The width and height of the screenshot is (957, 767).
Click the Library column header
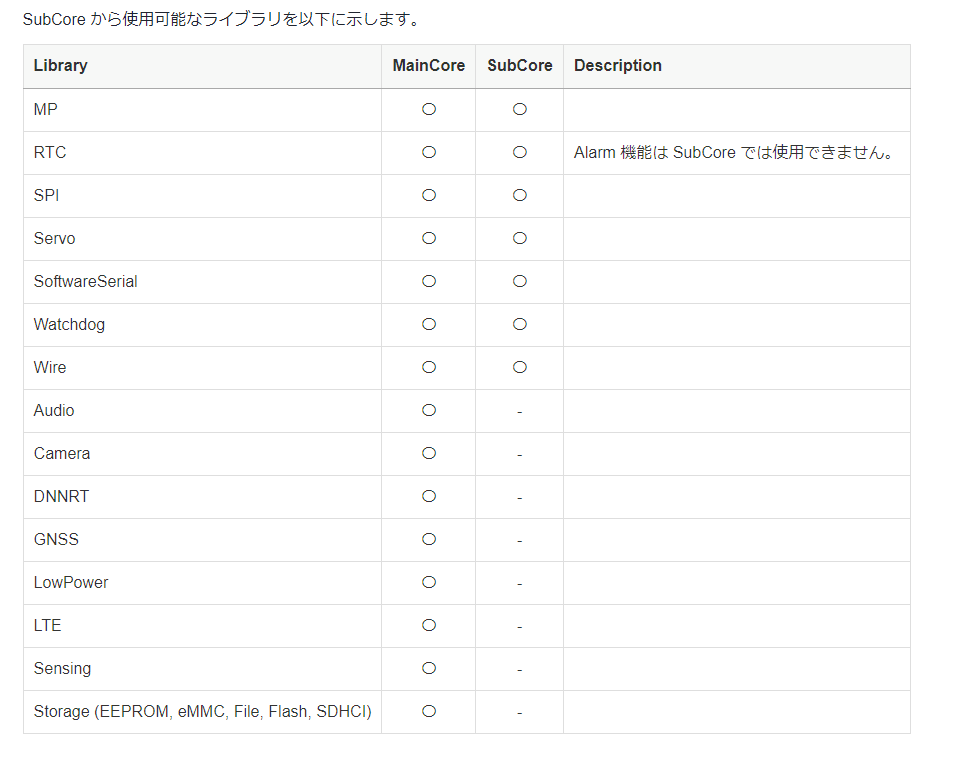(x=61, y=66)
